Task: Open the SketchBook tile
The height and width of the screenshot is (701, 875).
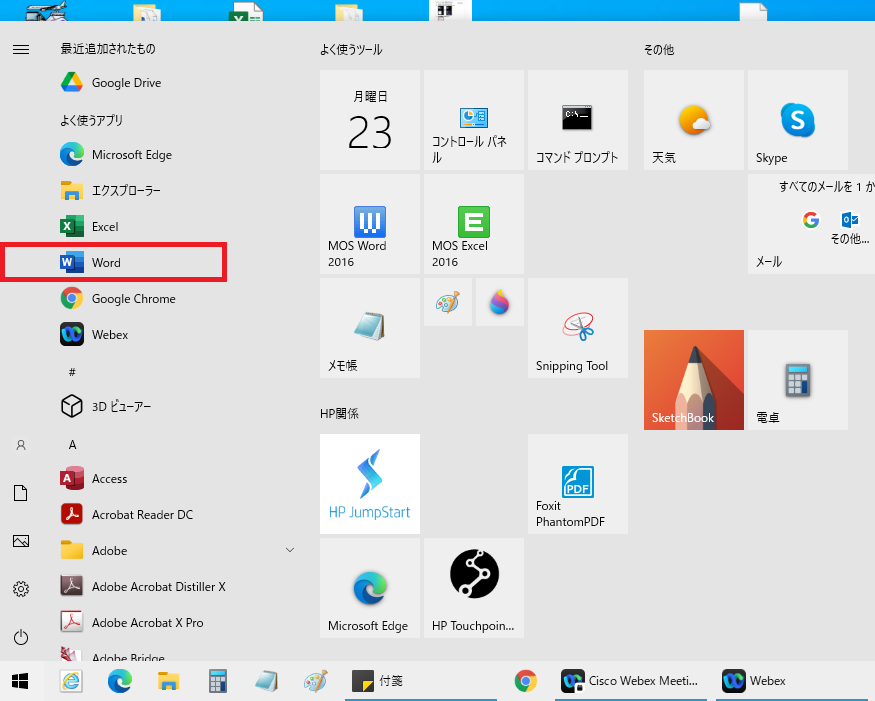Action: click(694, 380)
